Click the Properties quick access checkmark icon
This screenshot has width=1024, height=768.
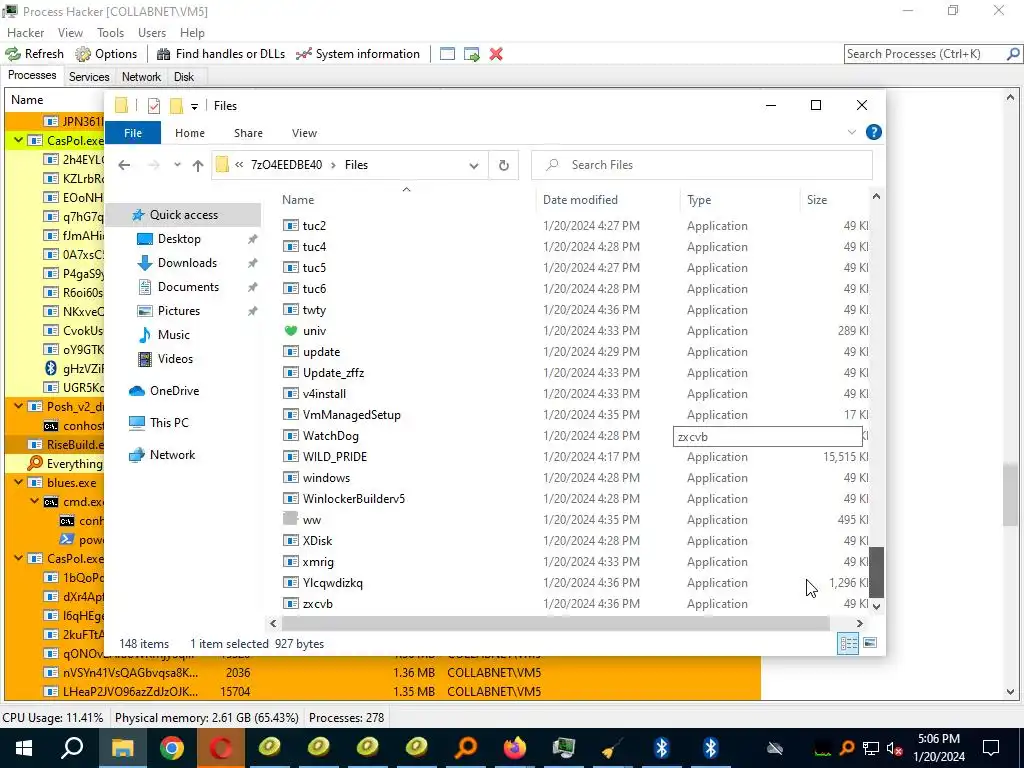point(154,106)
